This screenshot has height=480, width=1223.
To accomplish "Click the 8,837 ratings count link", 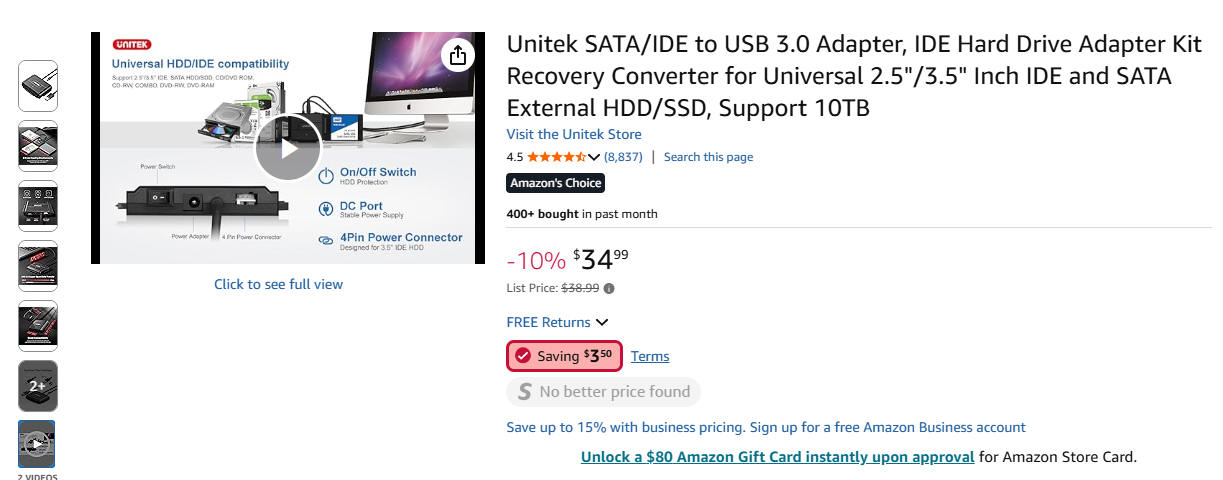I will point(623,157).
